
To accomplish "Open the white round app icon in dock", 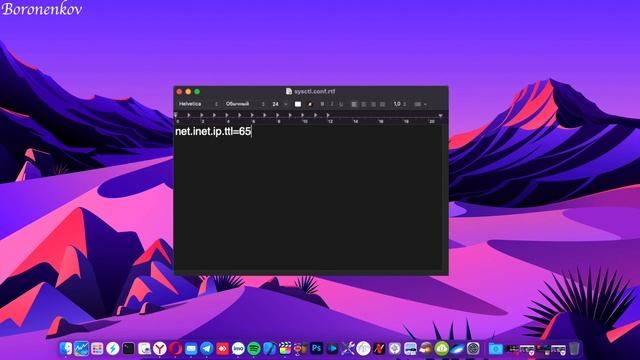I will [363, 349].
